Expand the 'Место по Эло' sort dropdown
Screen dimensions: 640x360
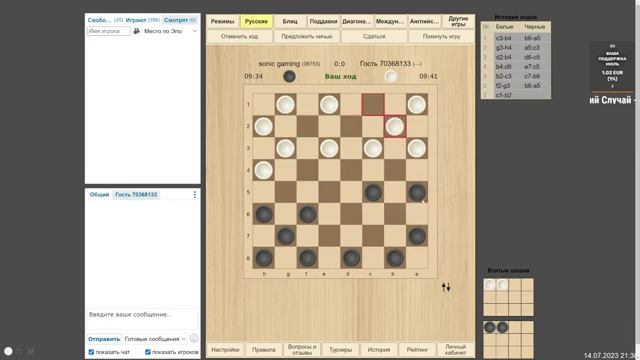[171, 31]
